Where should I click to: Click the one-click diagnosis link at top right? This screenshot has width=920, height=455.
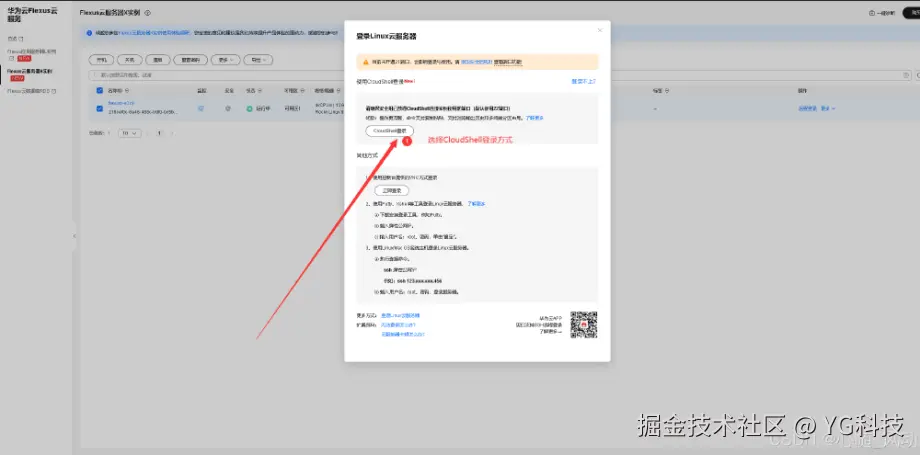click(x=882, y=12)
